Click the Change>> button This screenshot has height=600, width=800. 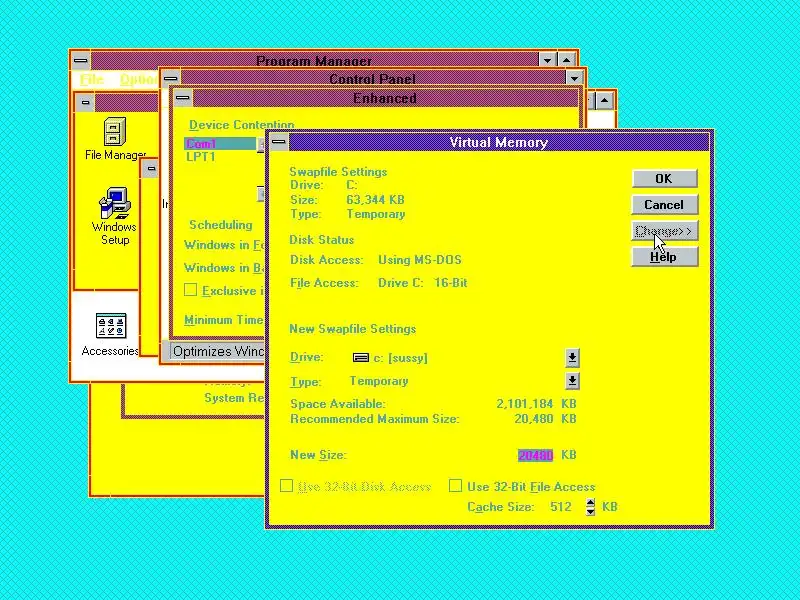point(664,231)
